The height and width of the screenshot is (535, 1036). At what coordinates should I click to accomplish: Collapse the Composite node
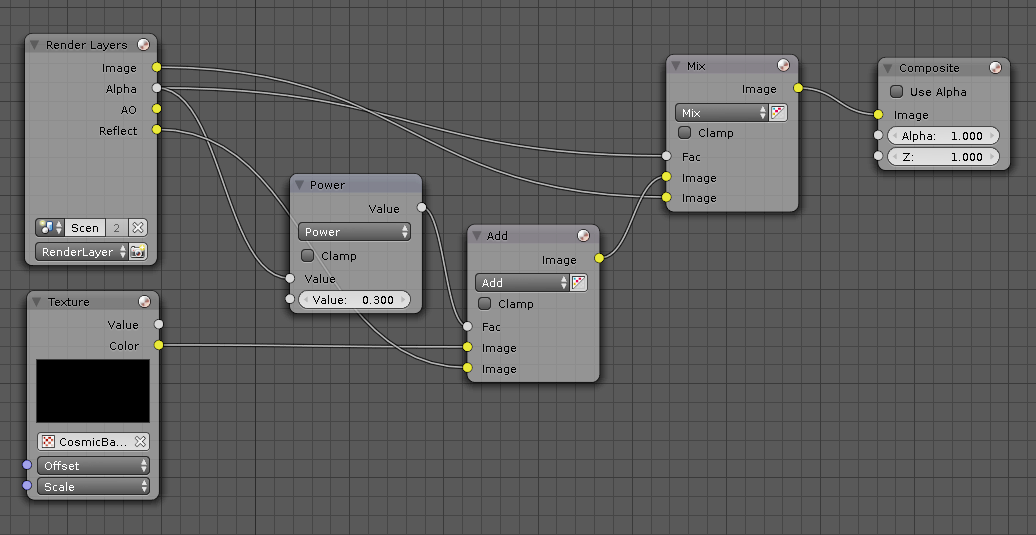pos(887,68)
